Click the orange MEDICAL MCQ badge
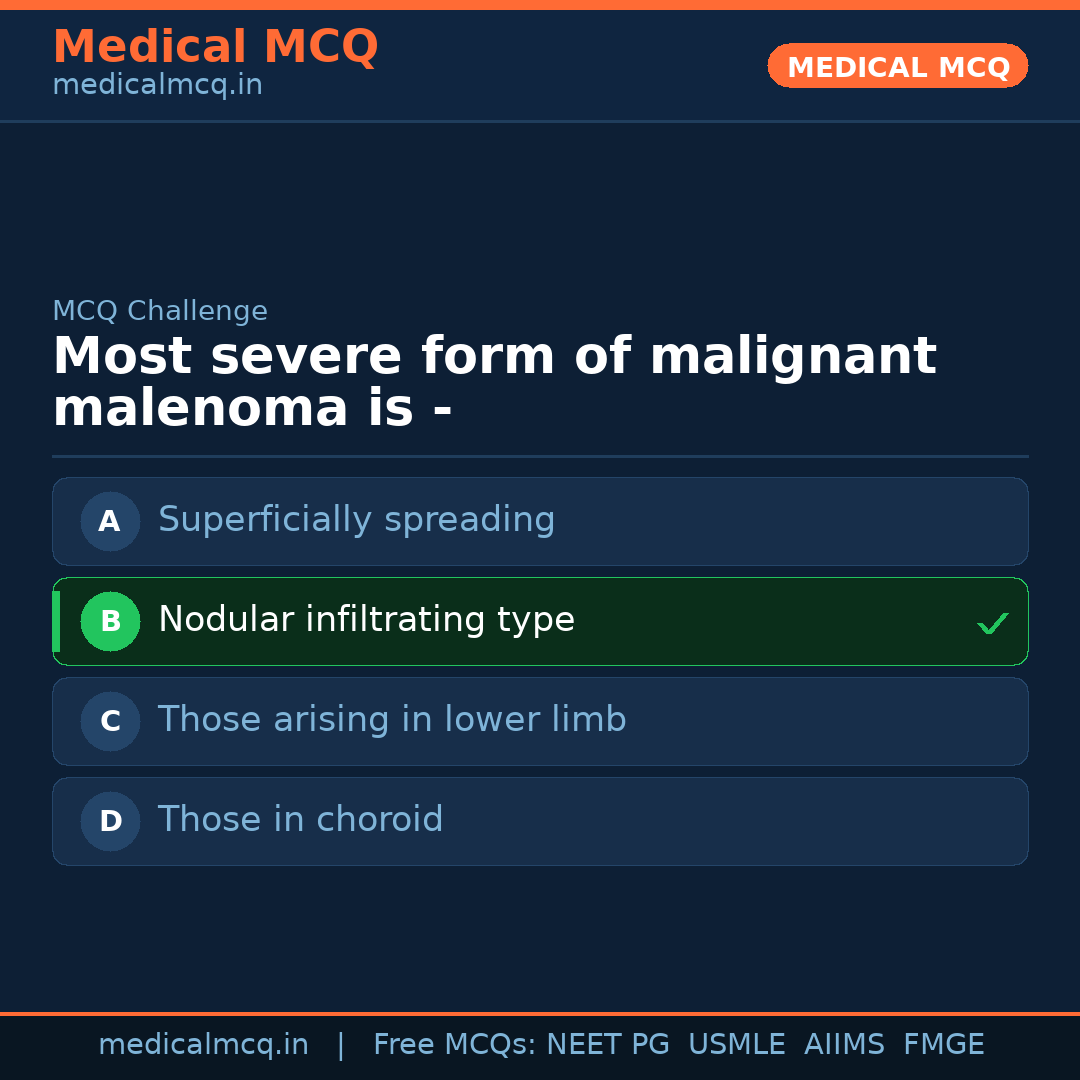1080x1080 pixels. tap(897, 66)
